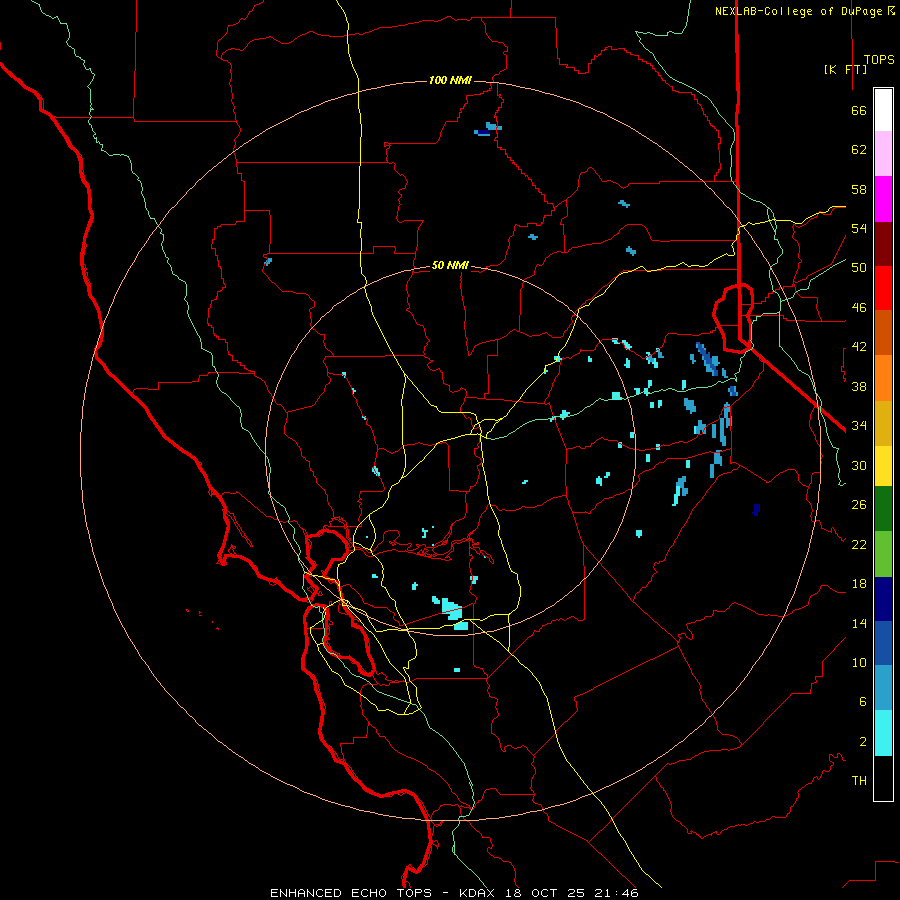Click the legend value 50
The height and width of the screenshot is (900, 900).
point(859,268)
